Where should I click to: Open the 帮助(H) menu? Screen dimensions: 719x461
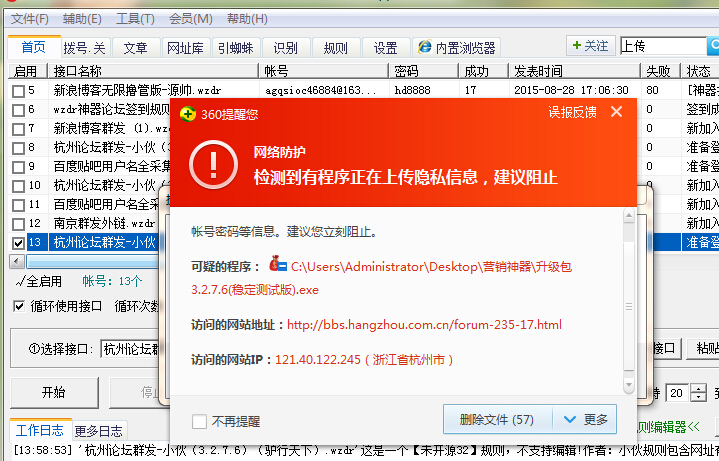click(x=247, y=19)
